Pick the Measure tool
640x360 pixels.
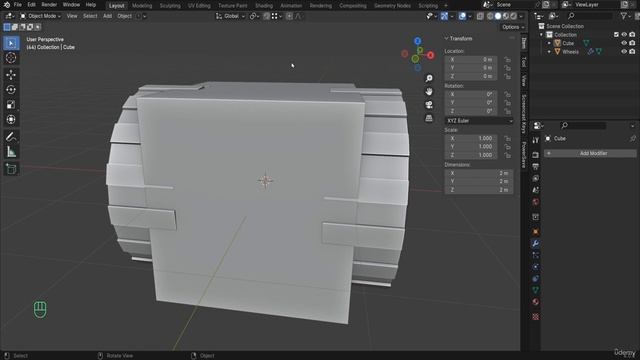(x=11, y=152)
